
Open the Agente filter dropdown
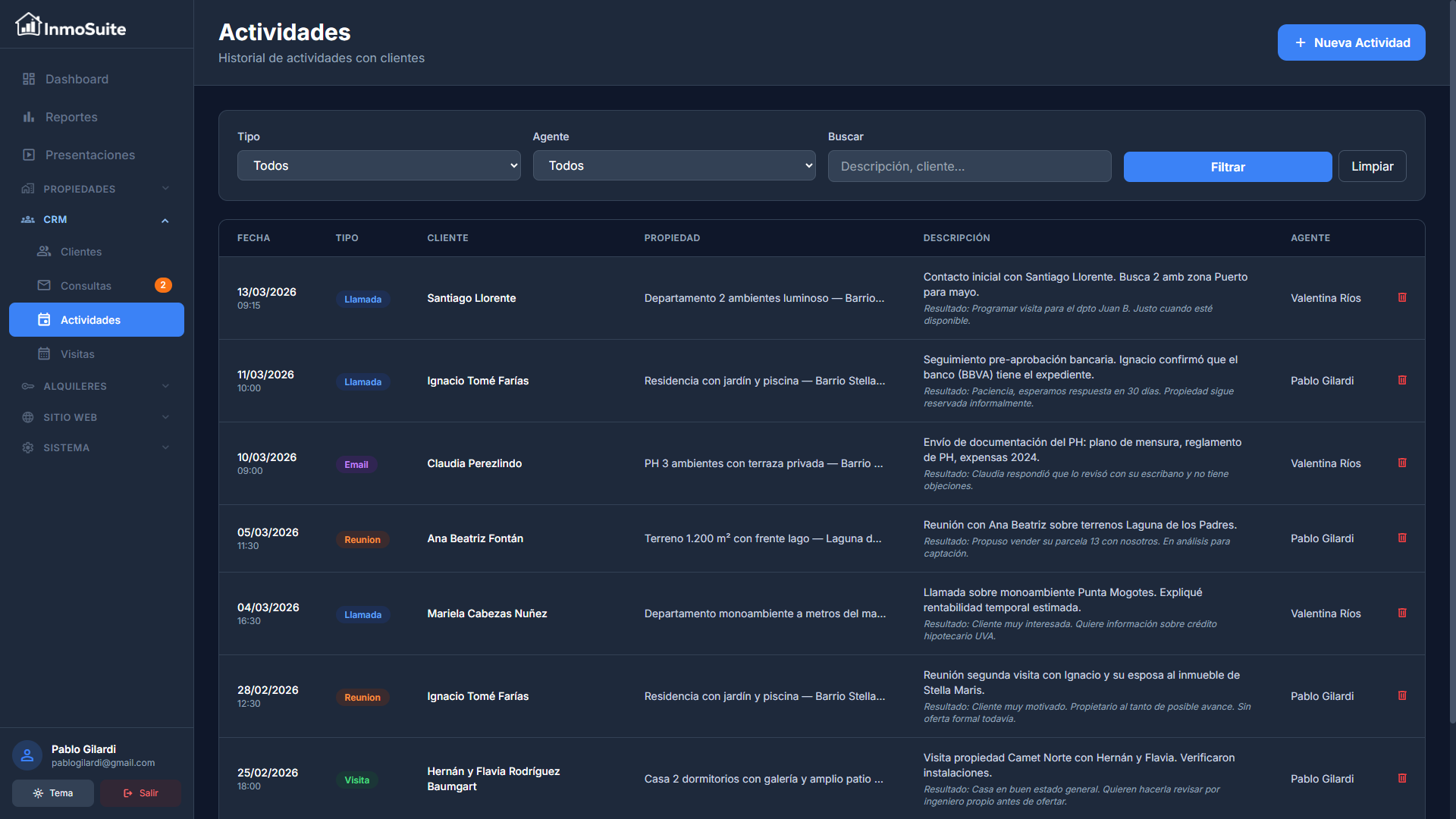tap(673, 165)
